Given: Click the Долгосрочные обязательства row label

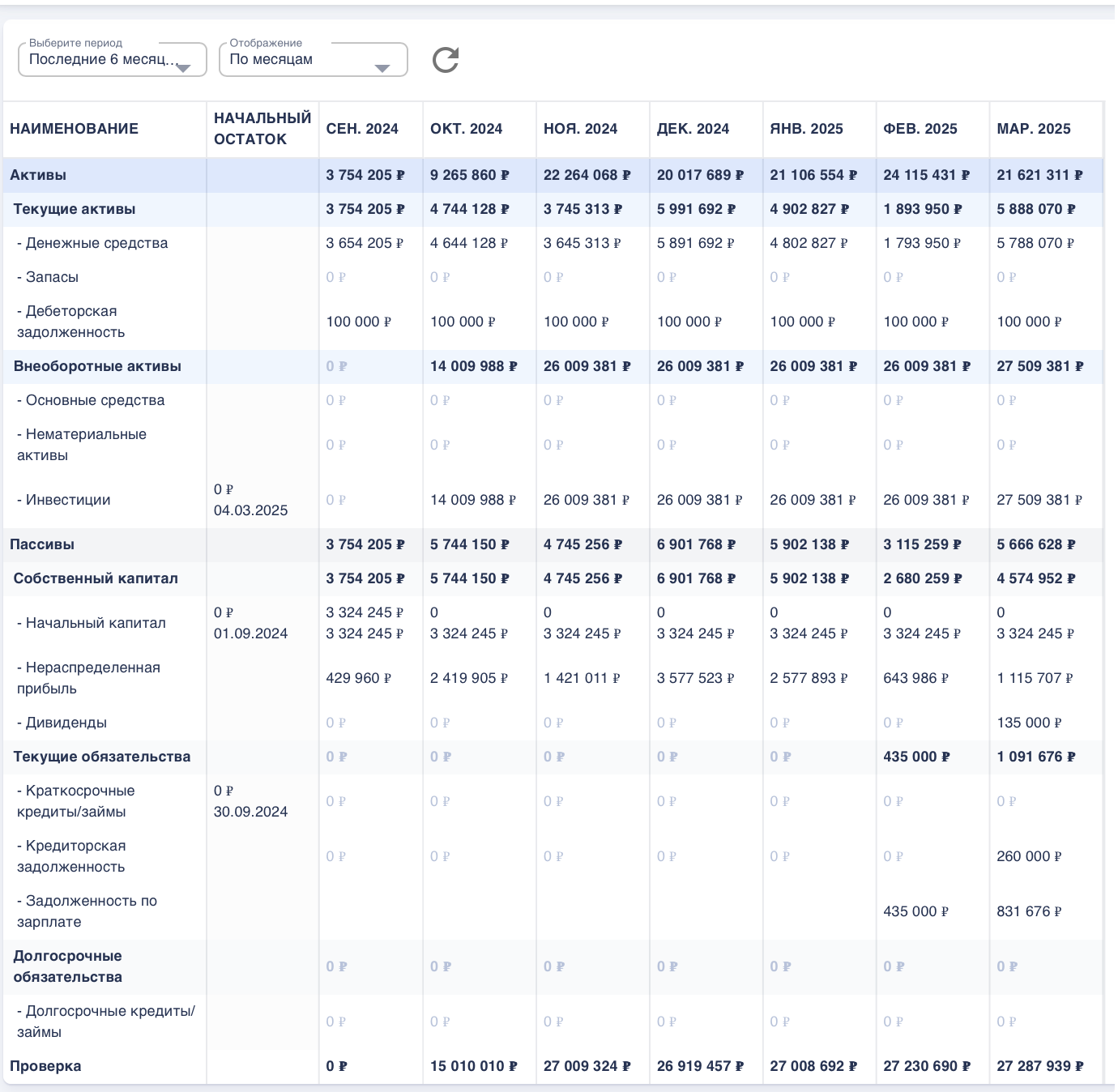Looking at the screenshot, I should click(68, 966).
